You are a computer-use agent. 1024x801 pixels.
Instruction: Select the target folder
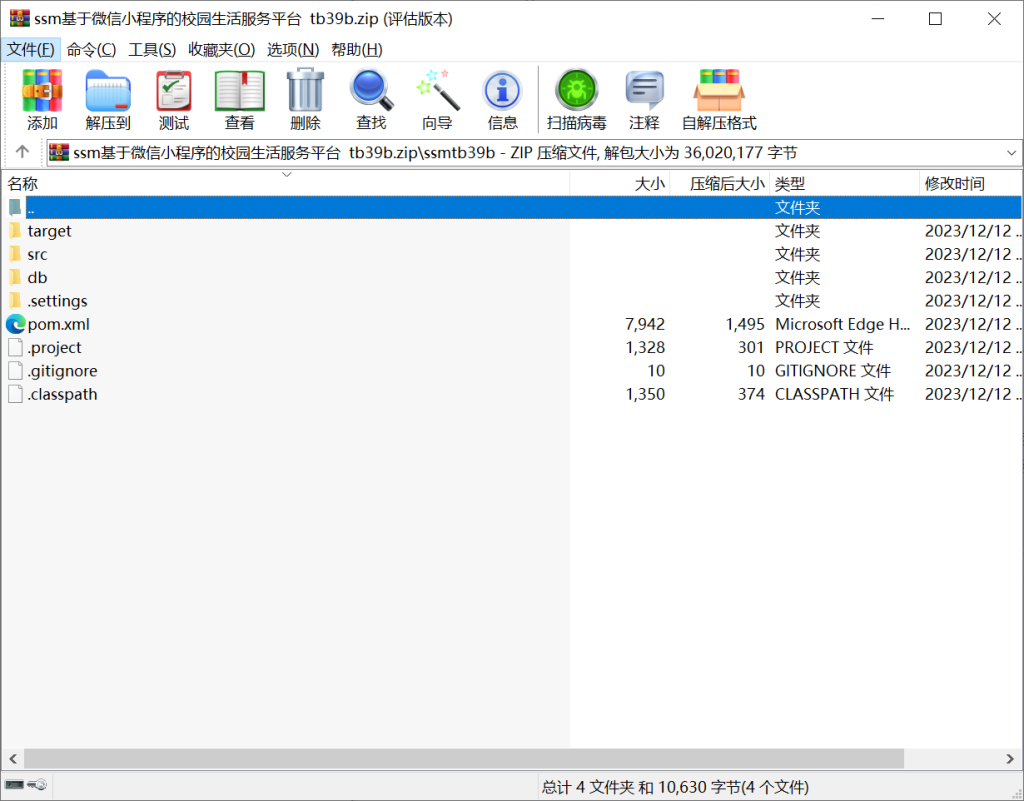pos(49,231)
